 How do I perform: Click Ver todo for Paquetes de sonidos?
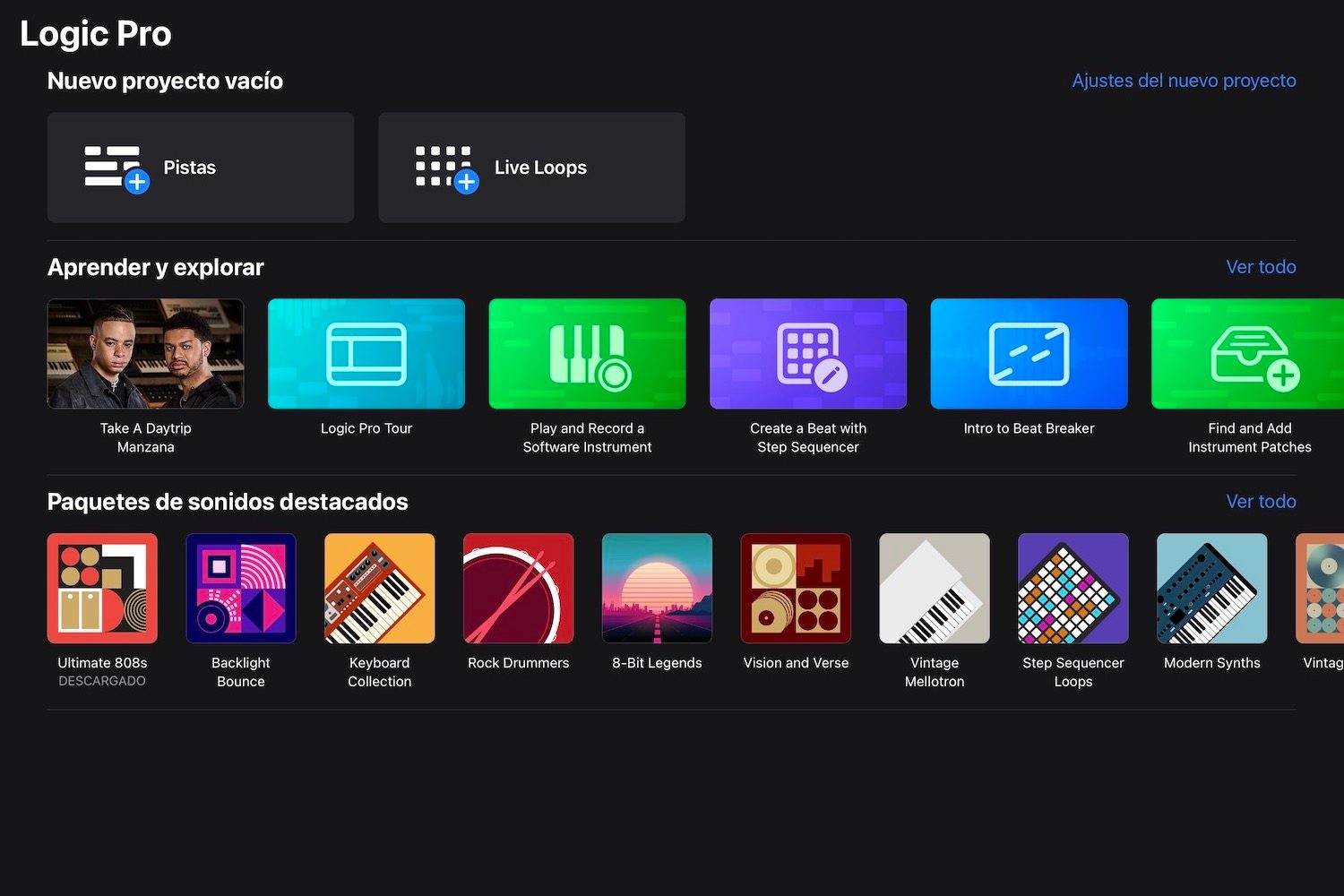pyautogui.click(x=1260, y=502)
